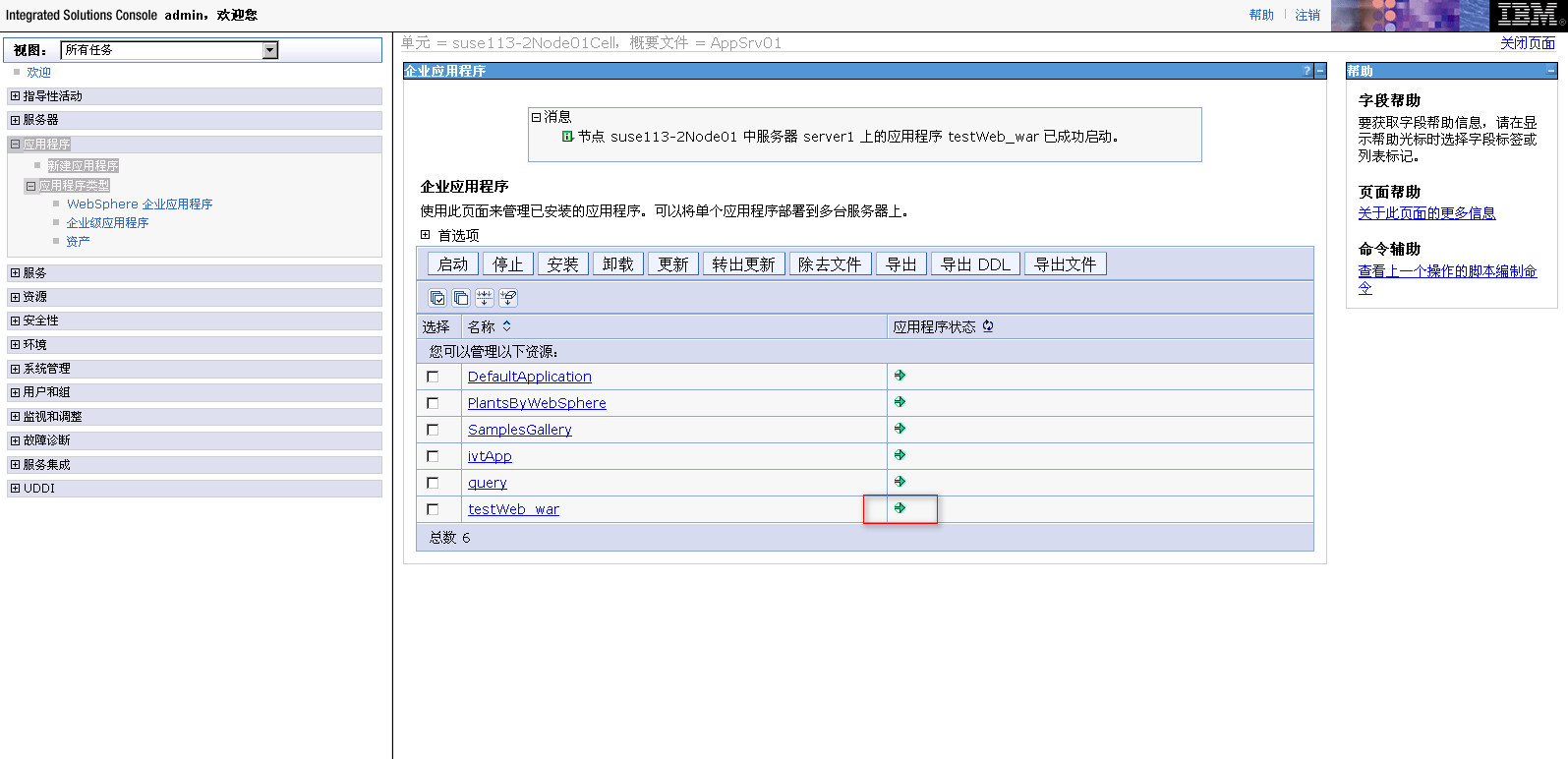Screen dimensions: 1568x759
Task: Expand the 用户和组 section
Action: [x=15, y=392]
